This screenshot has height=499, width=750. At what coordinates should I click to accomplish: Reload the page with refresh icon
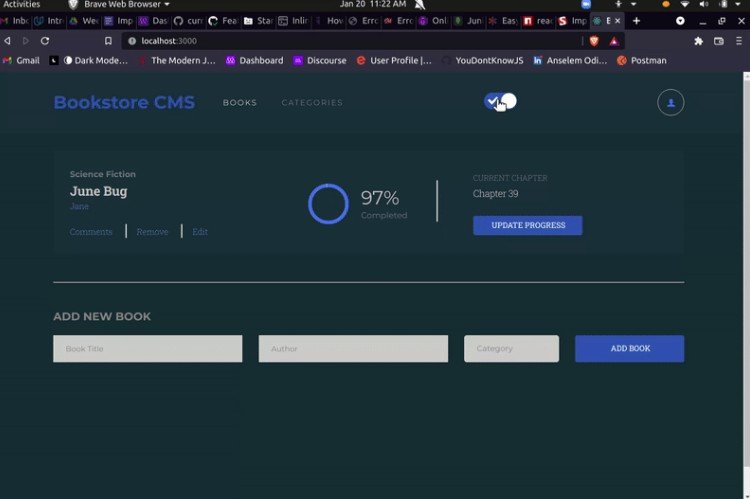coord(45,41)
